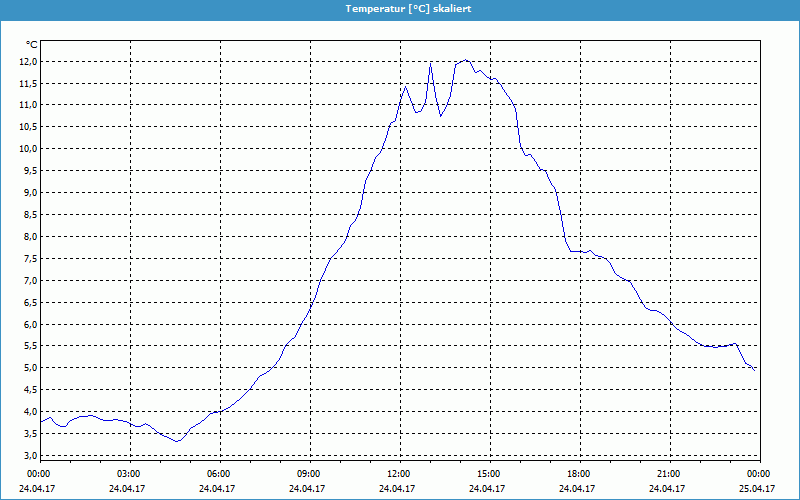Viewport: 800px width, 500px height.
Task: Click the curve's lowest point before 05:00
Action: pos(177,441)
